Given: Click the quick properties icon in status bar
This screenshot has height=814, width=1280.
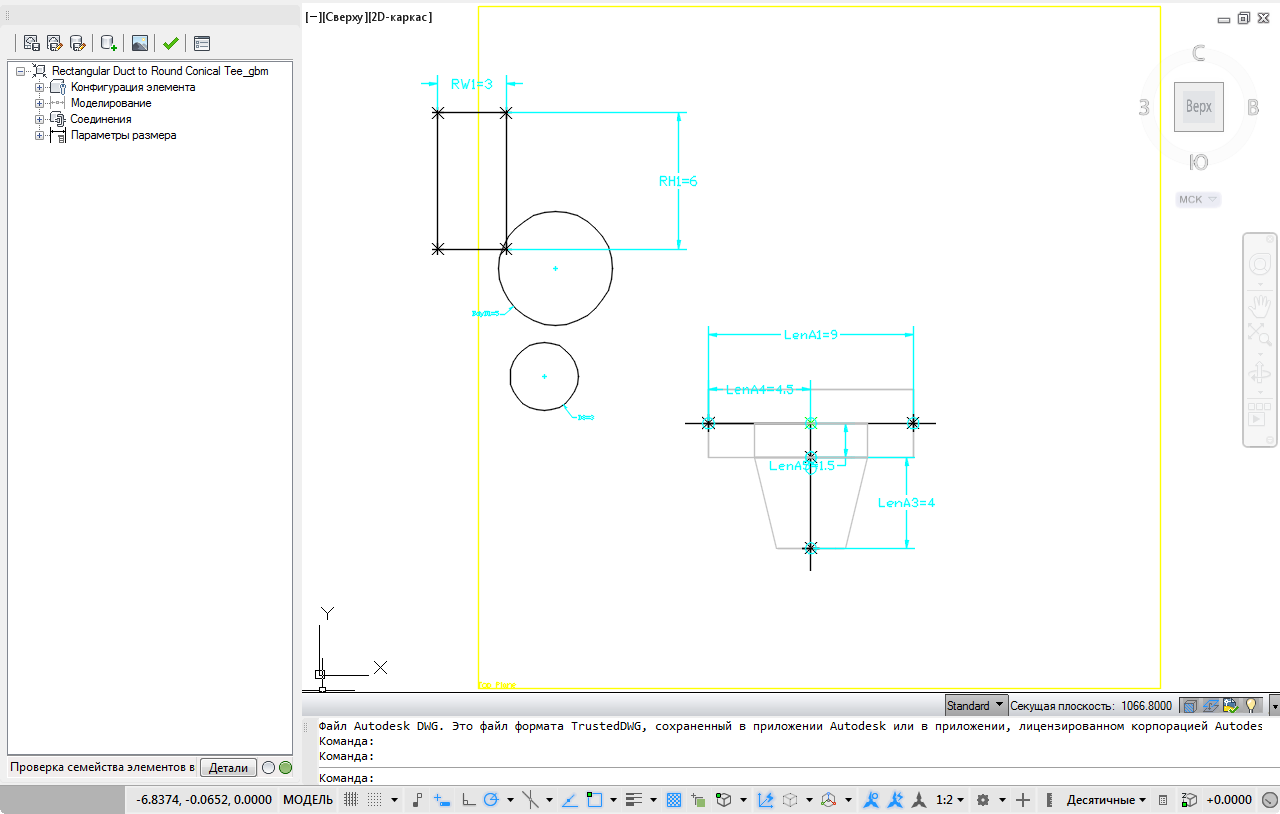Looking at the screenshot, I should tap(1163, 800).
